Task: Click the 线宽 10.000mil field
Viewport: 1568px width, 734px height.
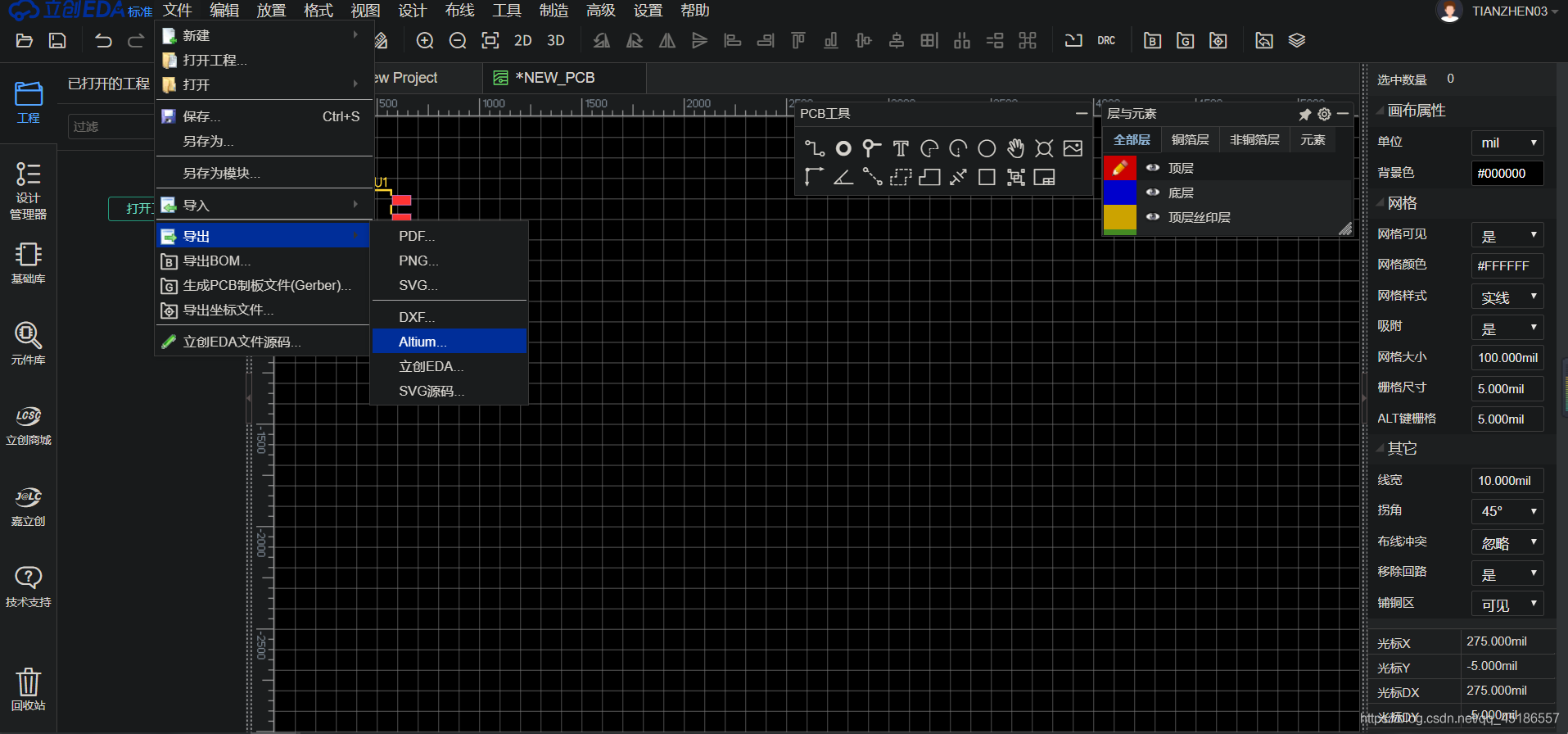Action: [1507, 481]
